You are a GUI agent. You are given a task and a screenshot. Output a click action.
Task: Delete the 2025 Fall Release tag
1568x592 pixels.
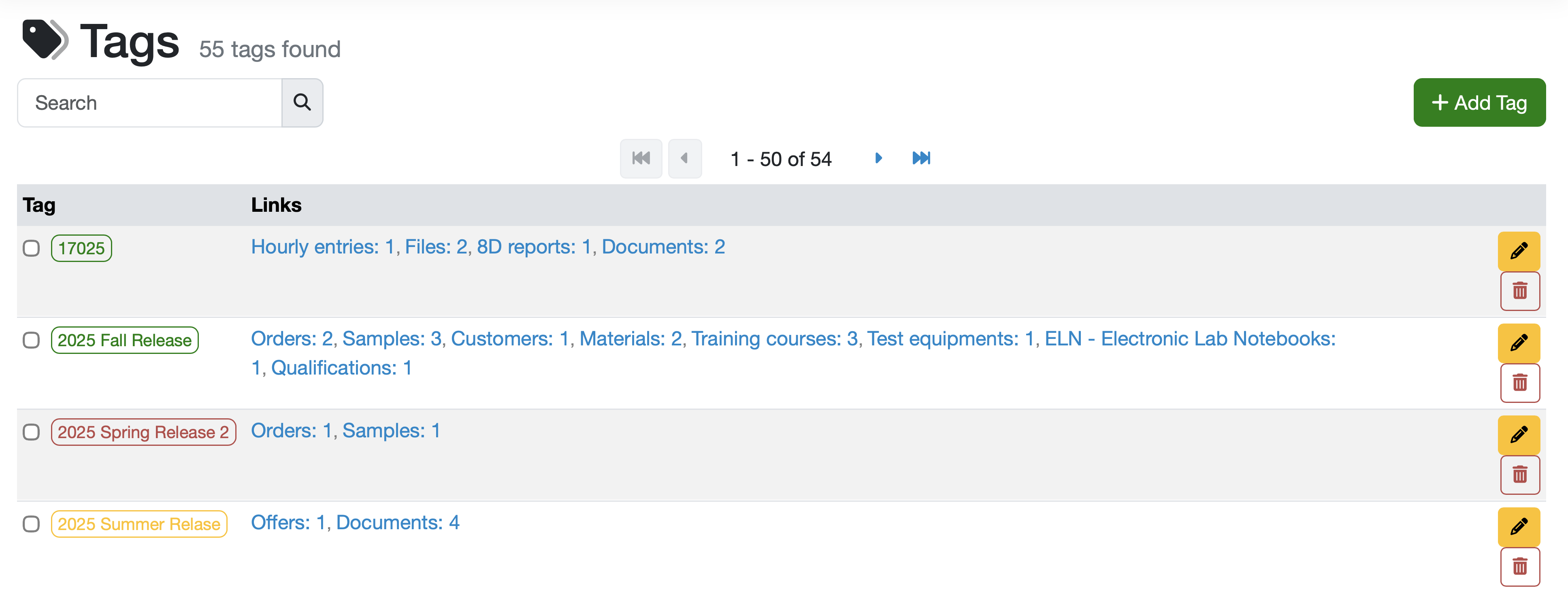(1519, 383)
